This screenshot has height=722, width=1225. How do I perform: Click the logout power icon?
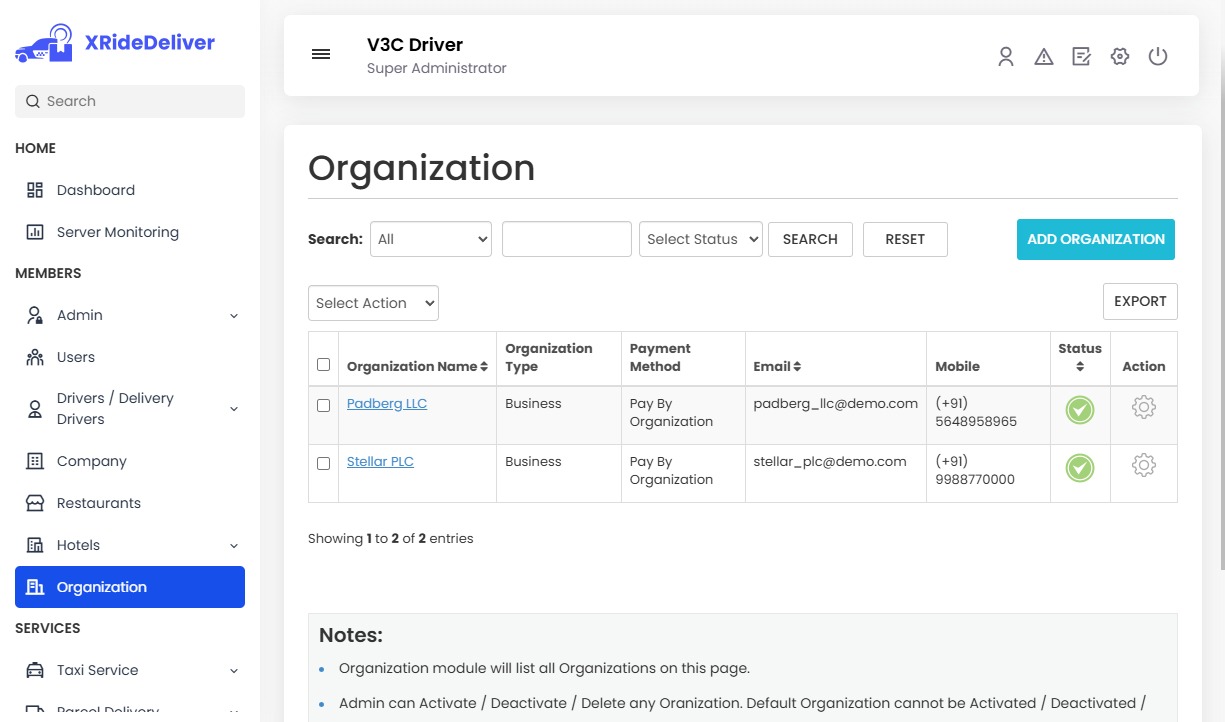click(x=1158, y=57)
